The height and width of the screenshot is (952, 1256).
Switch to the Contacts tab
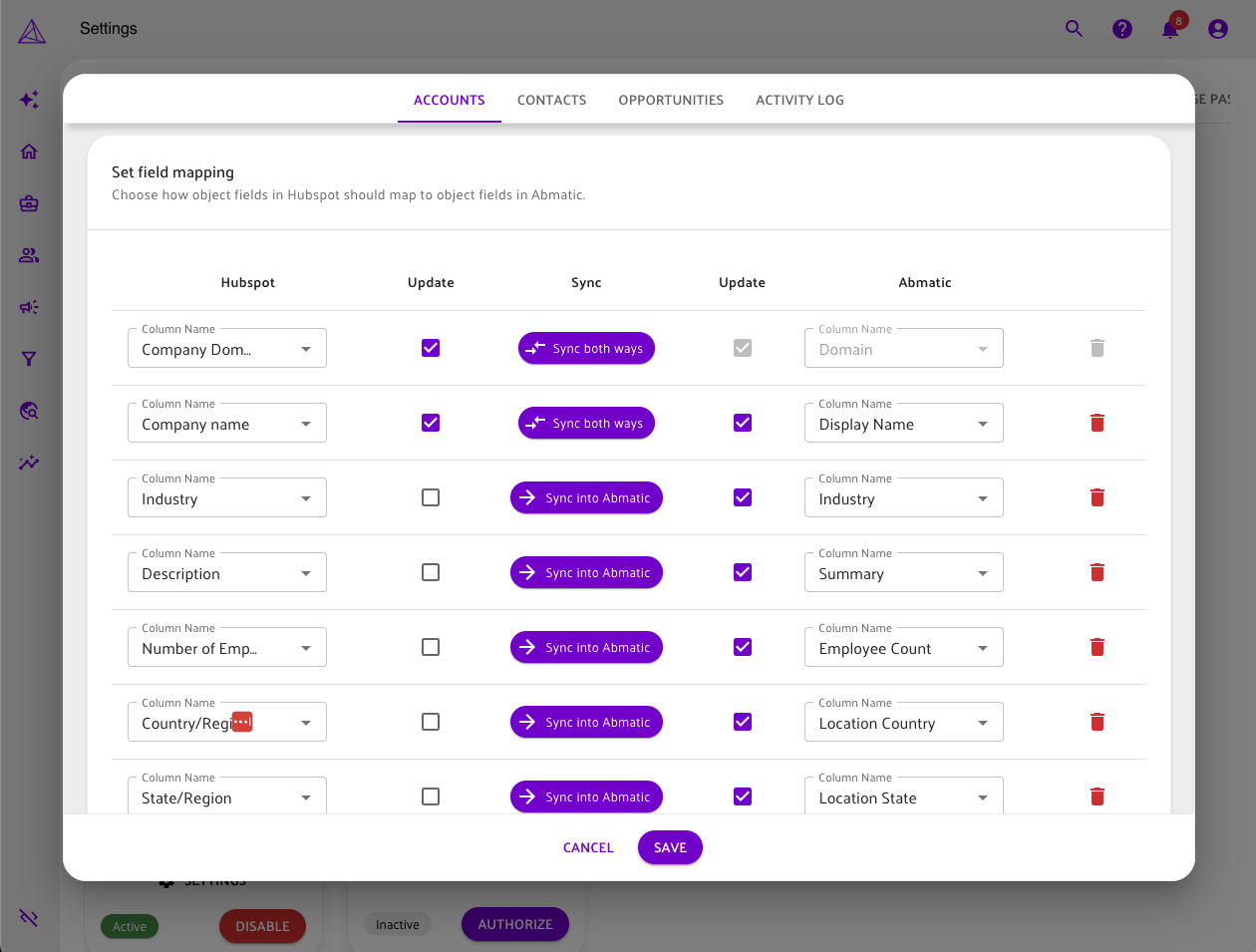(x=551, y=100)
